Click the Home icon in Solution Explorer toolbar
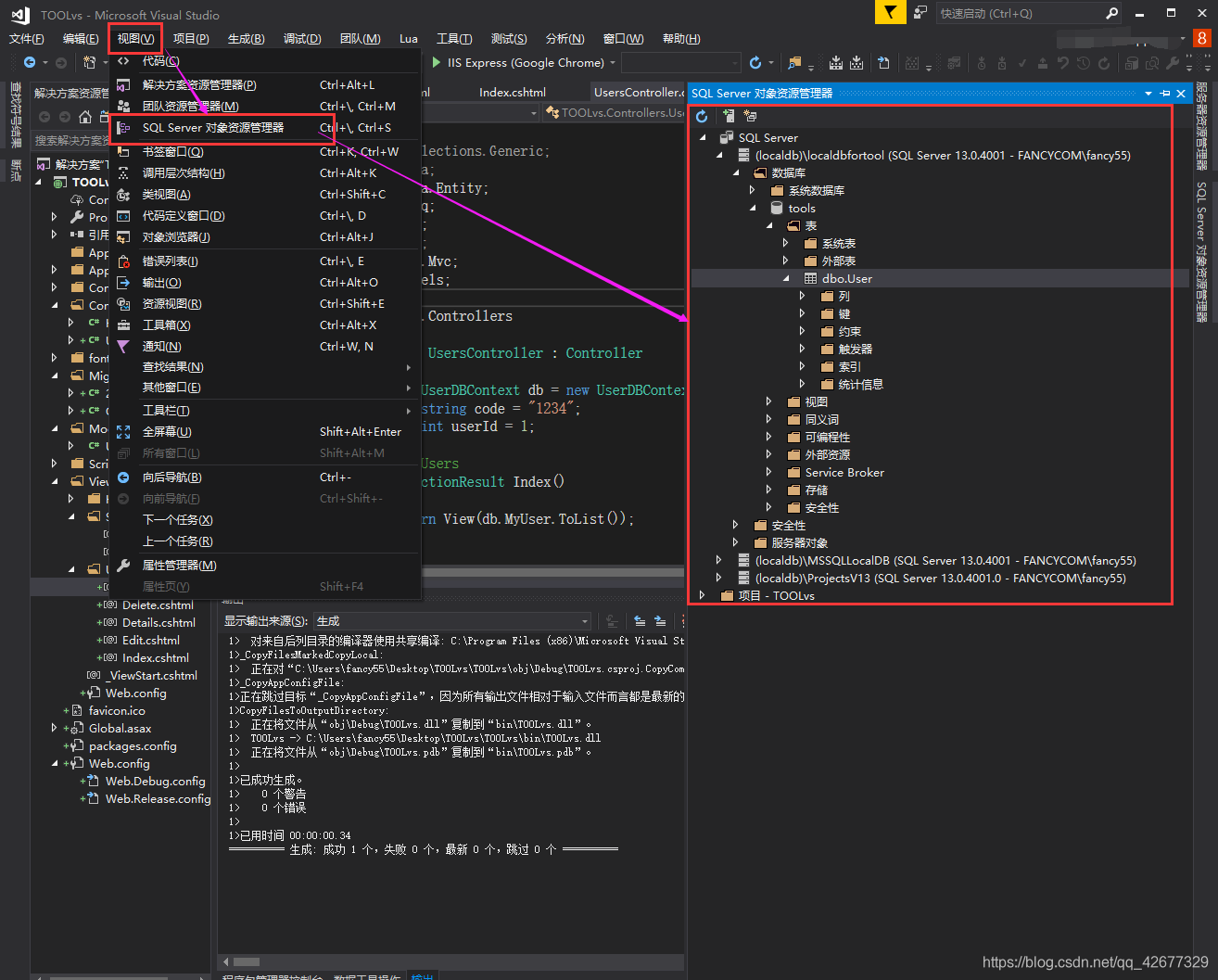Viewport: 1218px width, 980px height. [85, 117]
